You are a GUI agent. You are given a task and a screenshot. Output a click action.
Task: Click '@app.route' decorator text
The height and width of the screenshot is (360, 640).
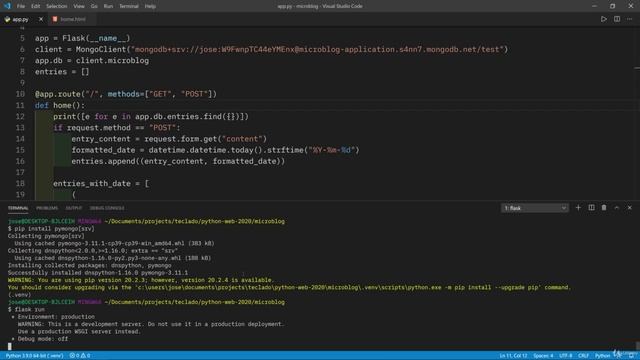coord(58,94)
